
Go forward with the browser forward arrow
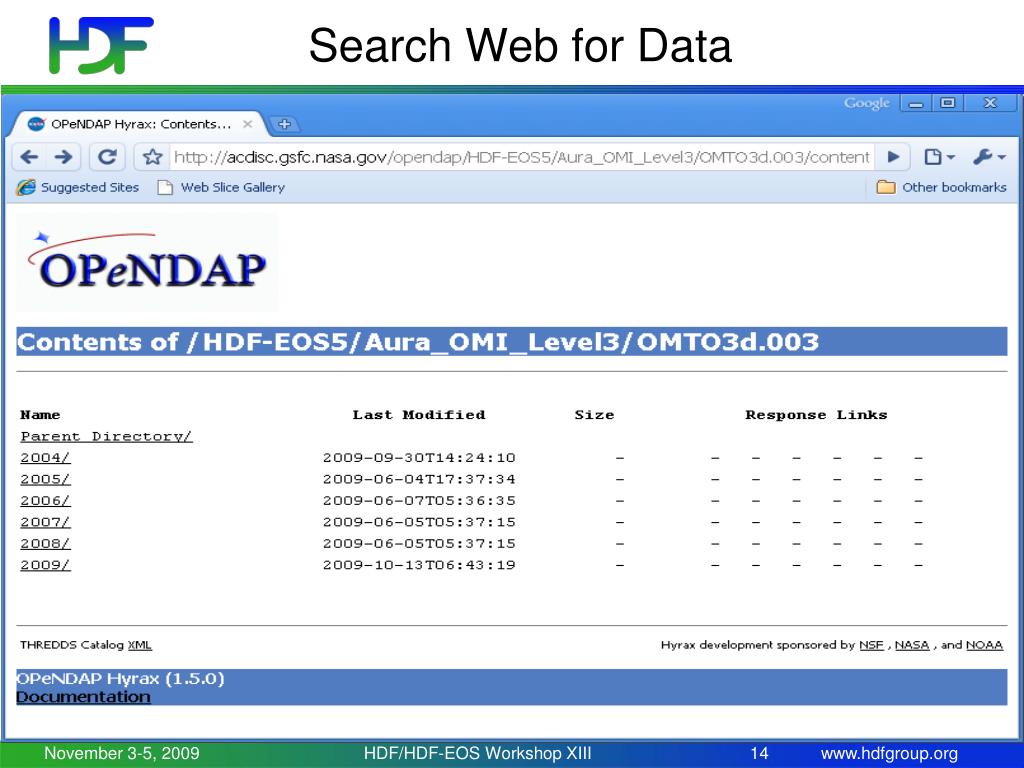(x=63, y=157)
